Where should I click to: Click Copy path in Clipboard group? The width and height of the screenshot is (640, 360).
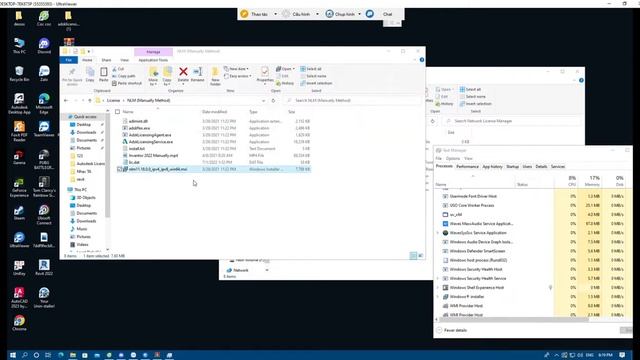click(124, 76)
